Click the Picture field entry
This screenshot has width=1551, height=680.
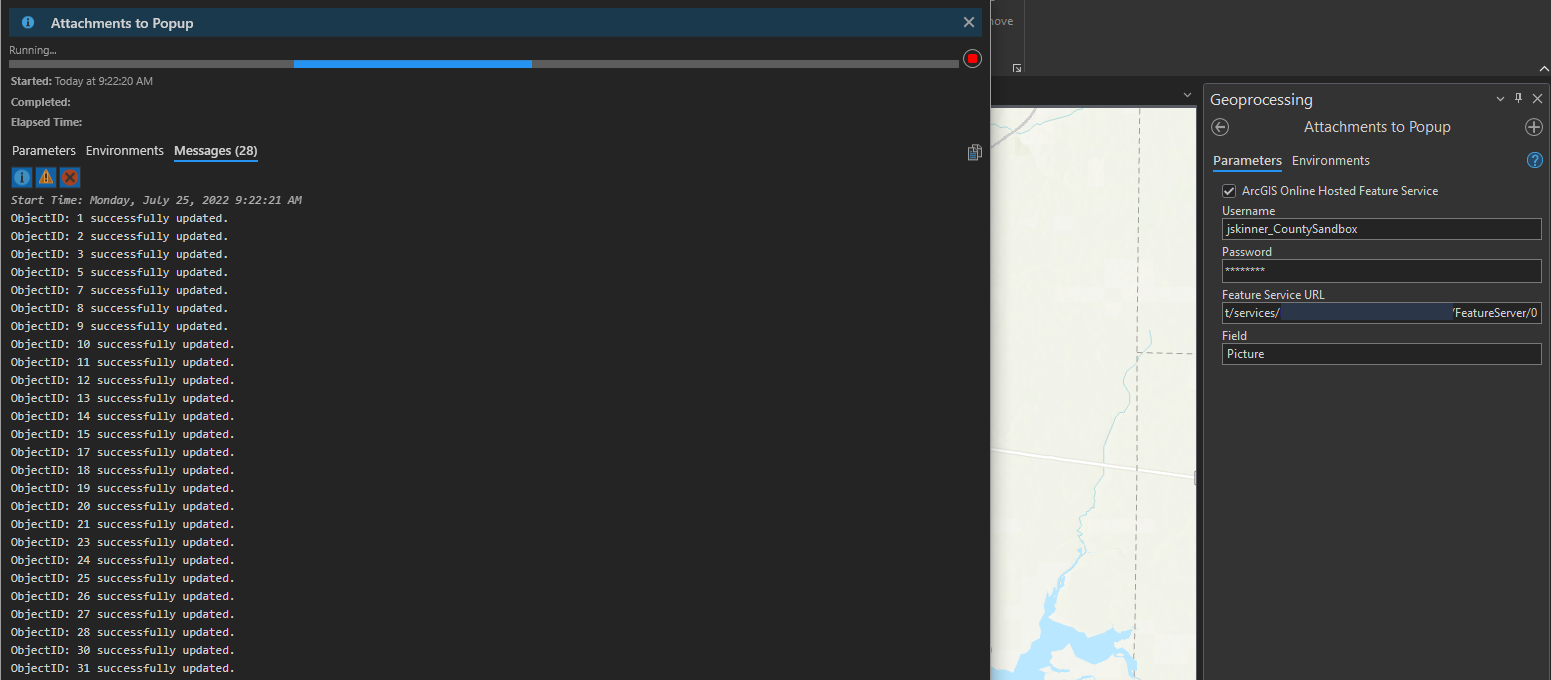[1381, 353]
